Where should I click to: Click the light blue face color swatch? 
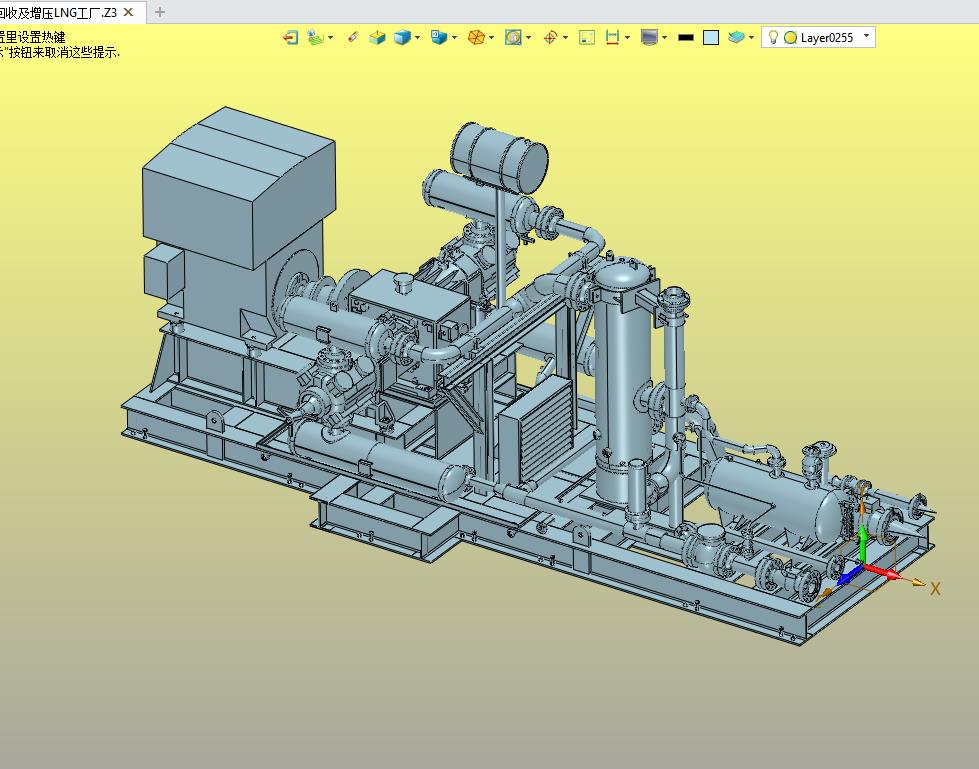pos(711,37)
